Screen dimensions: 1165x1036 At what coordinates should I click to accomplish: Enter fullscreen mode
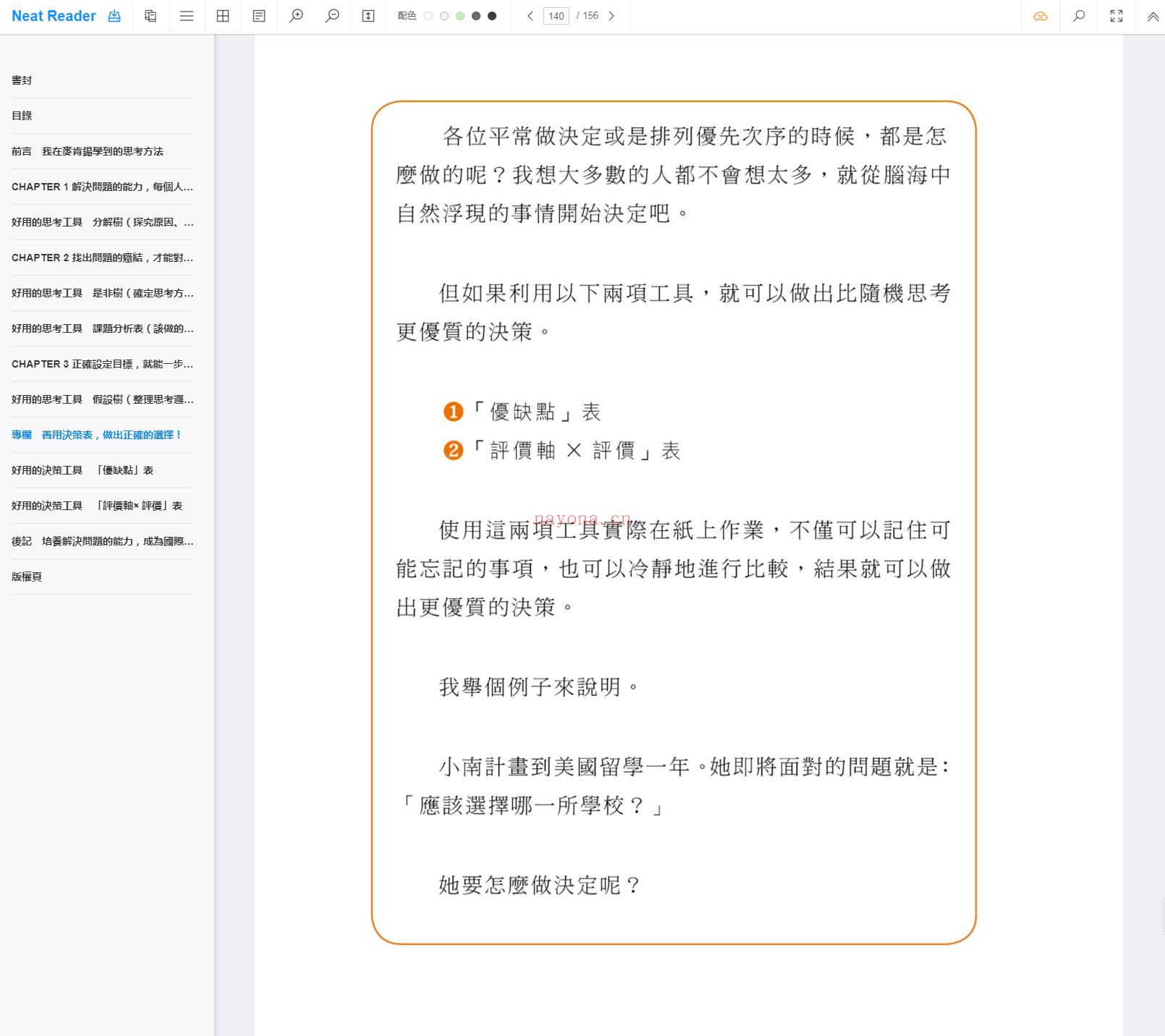(x=1117, y=16)
